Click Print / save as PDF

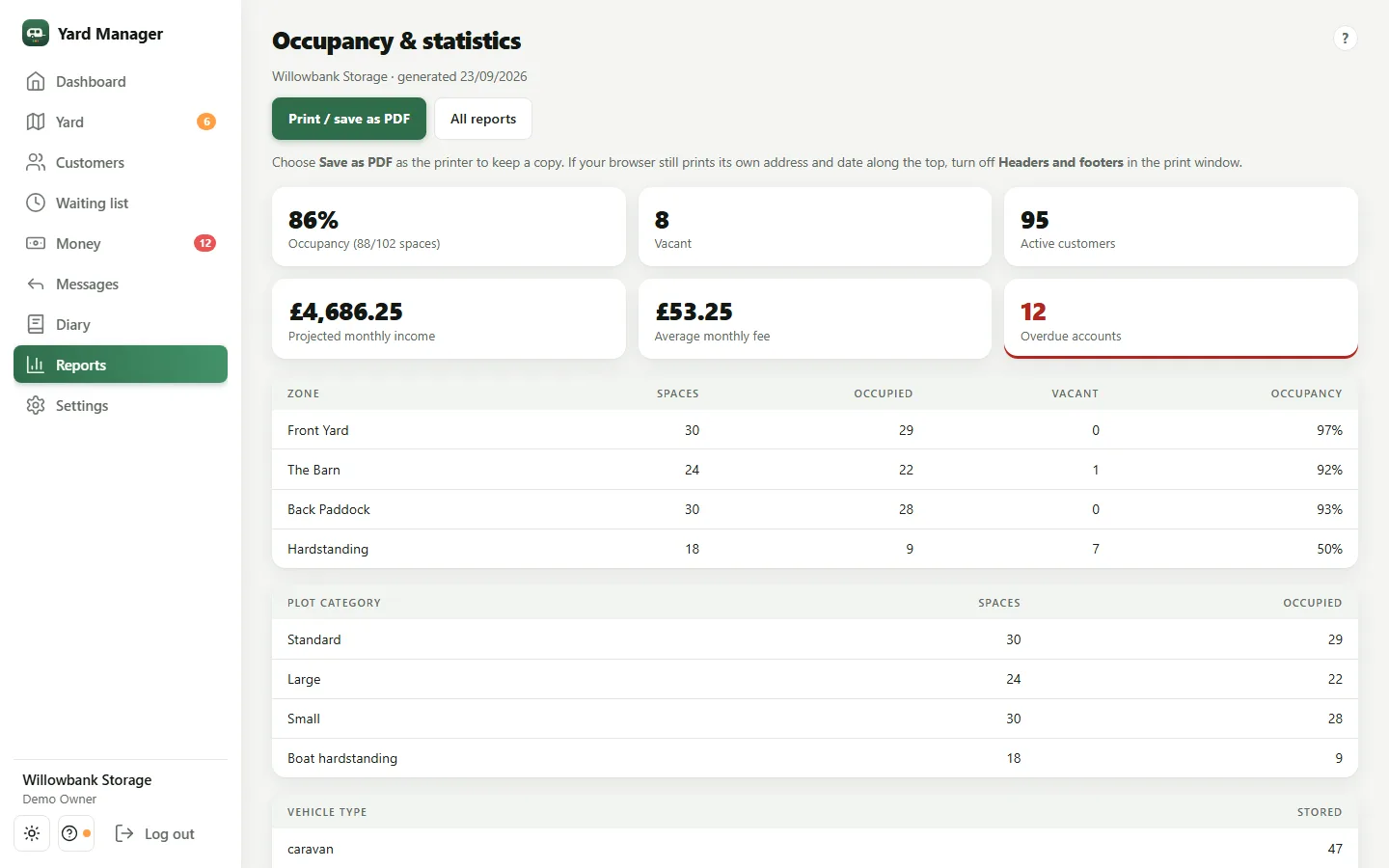[349, 119]
